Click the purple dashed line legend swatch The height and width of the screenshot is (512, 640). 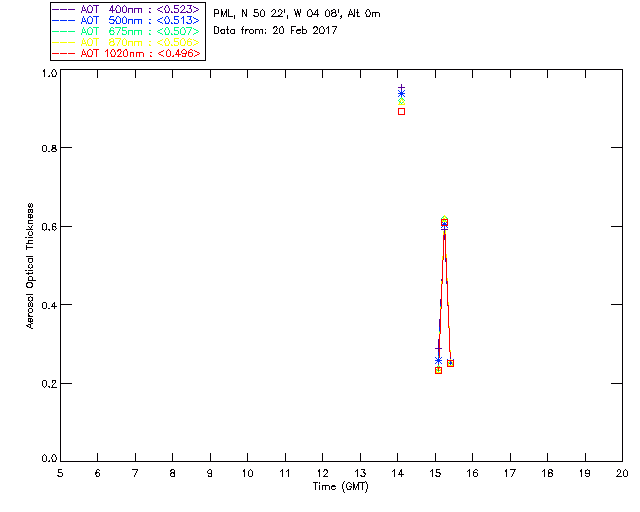[64, 9]
